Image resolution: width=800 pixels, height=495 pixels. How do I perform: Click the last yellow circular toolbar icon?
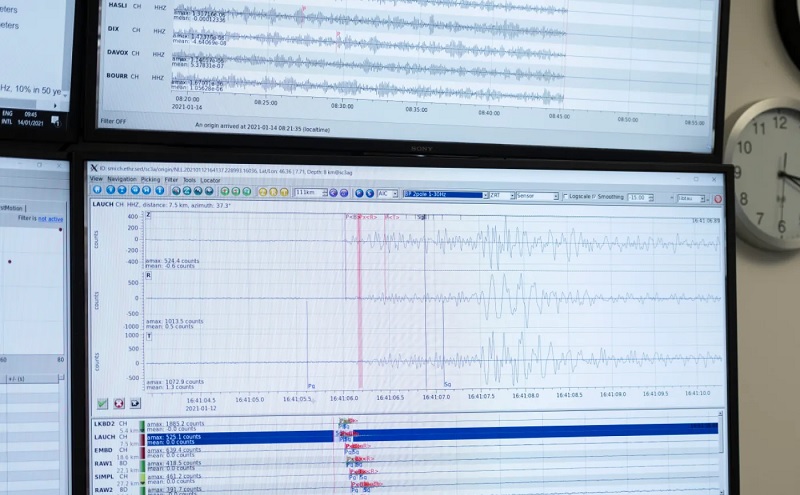click(x=284, y=192)
